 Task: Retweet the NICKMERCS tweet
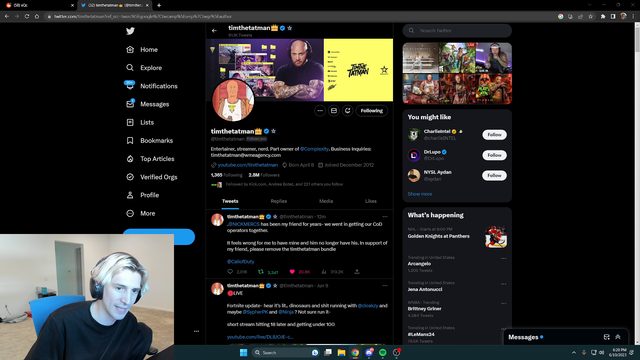[260, 271]
